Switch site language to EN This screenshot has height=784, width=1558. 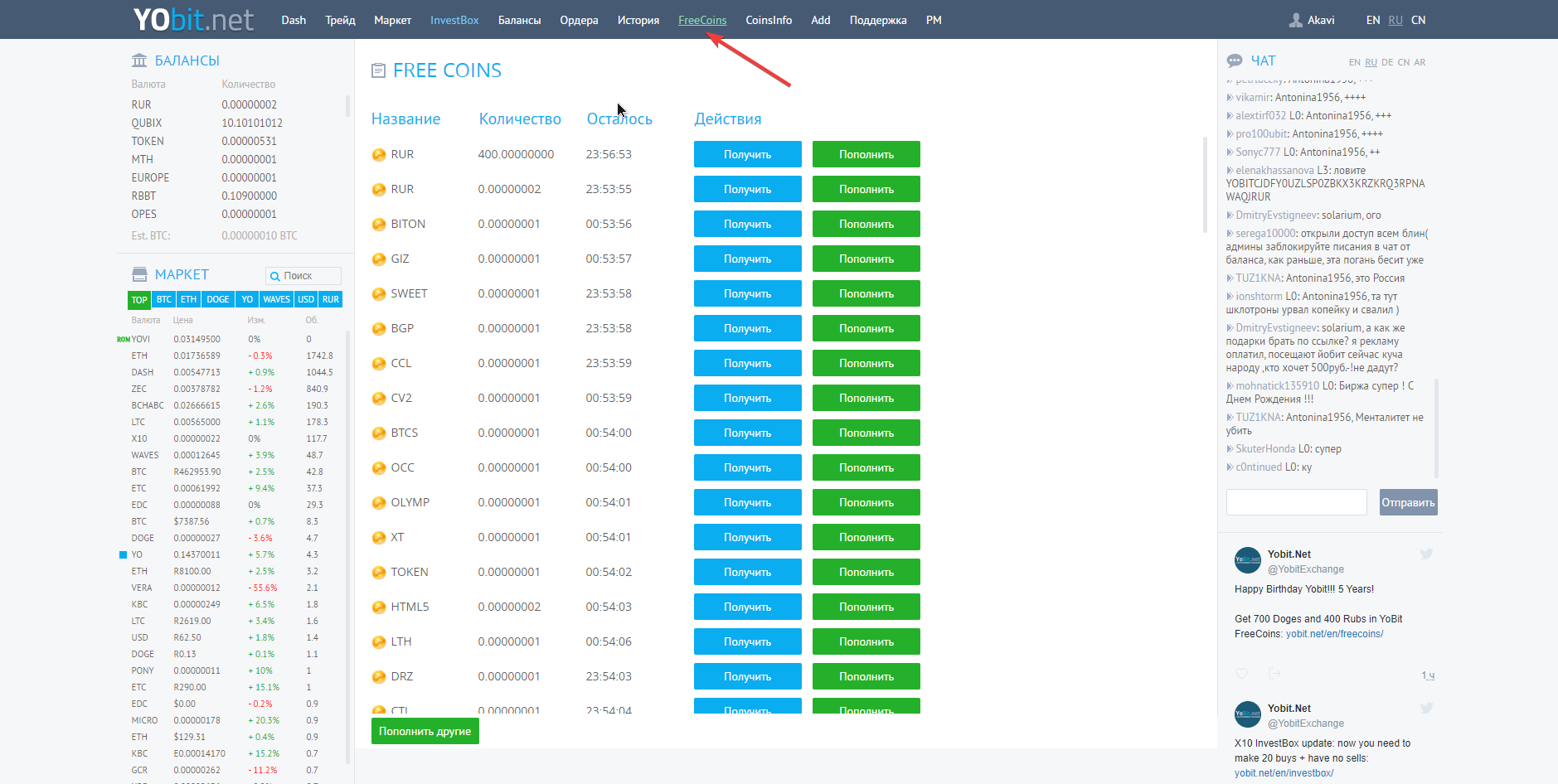coord(1373,20)
